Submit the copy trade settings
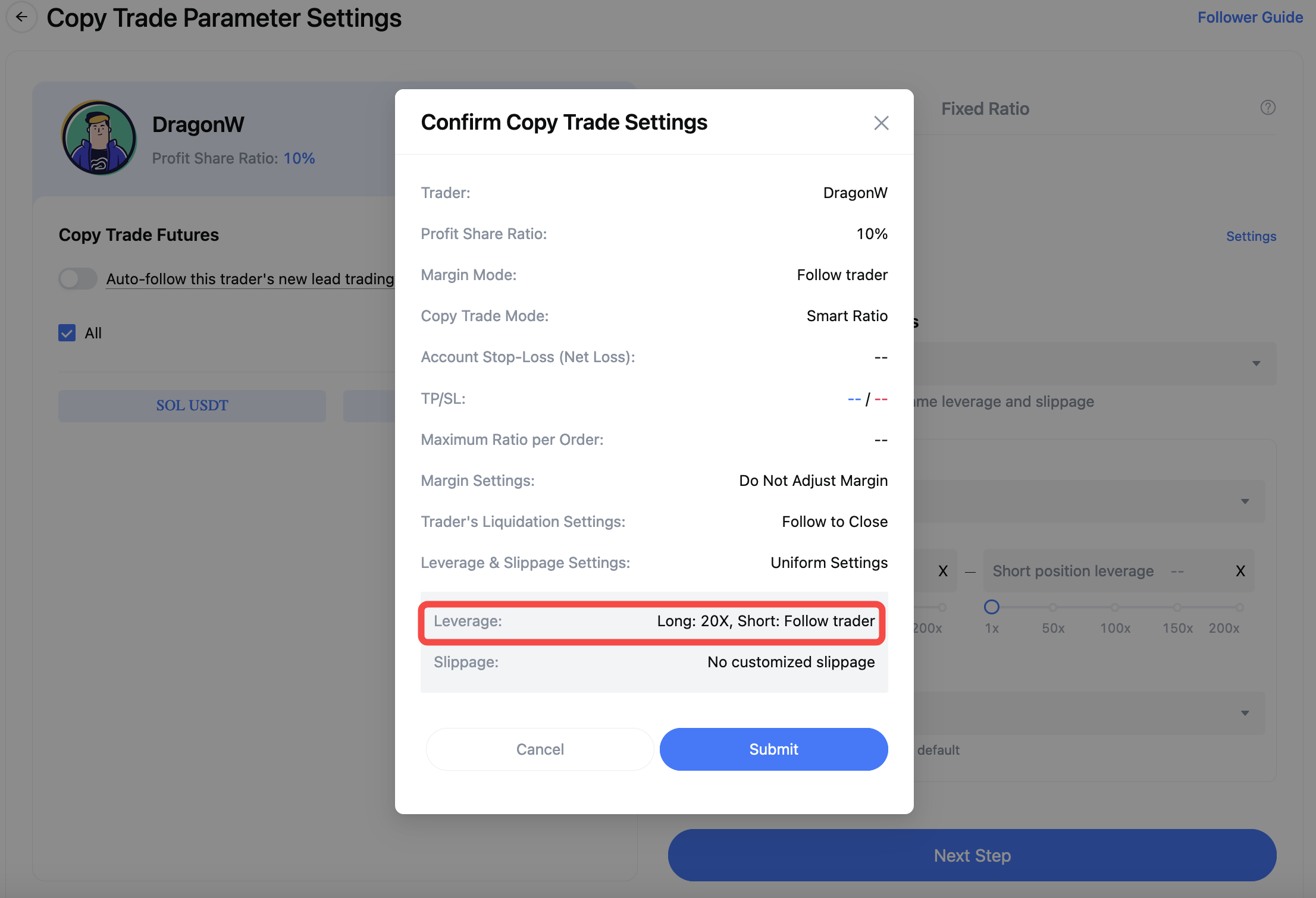 773,749
